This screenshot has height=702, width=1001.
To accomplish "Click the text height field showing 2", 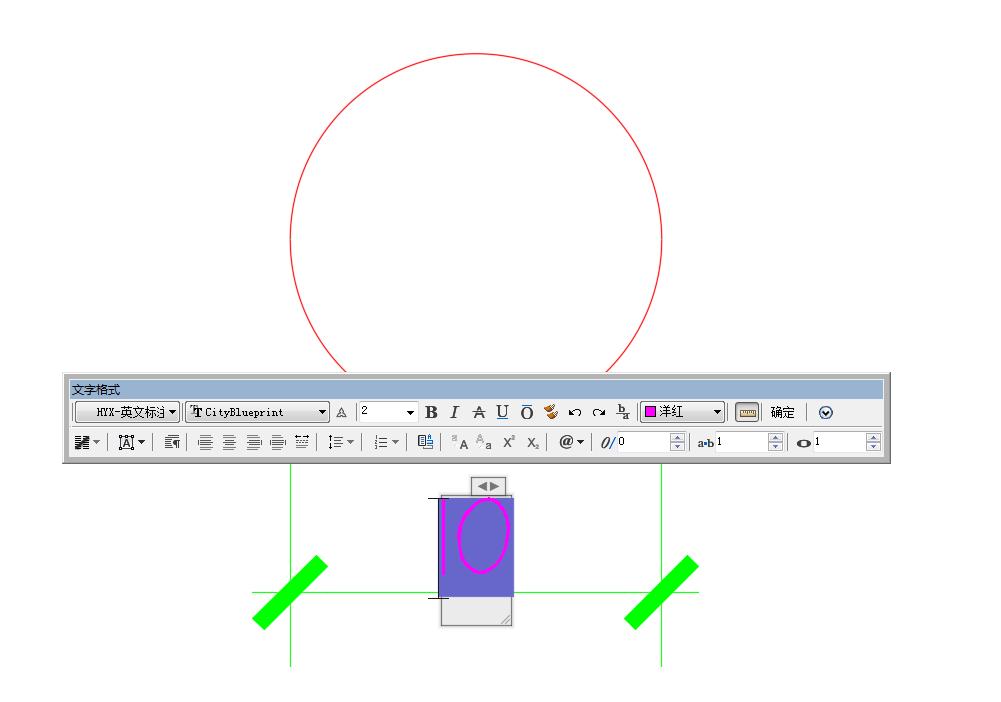I will click(x=381, y=412).
